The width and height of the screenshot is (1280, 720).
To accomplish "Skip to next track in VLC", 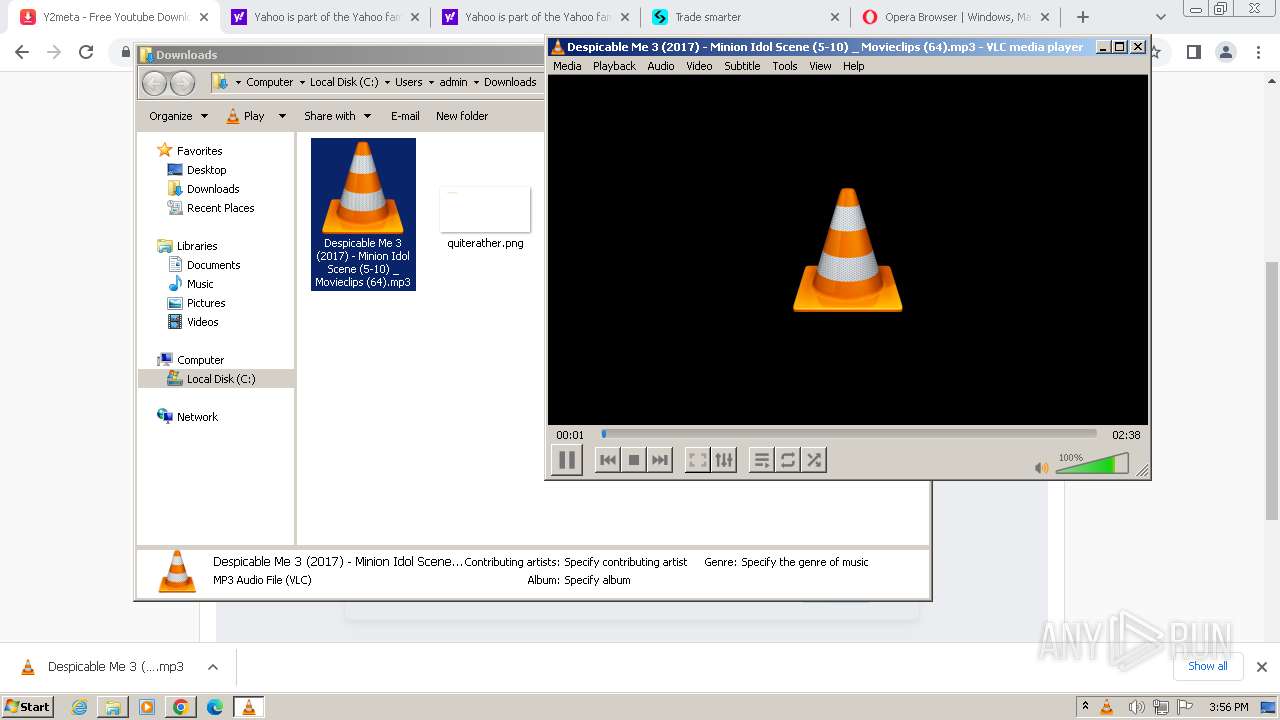I will click(x=659, y=460).
